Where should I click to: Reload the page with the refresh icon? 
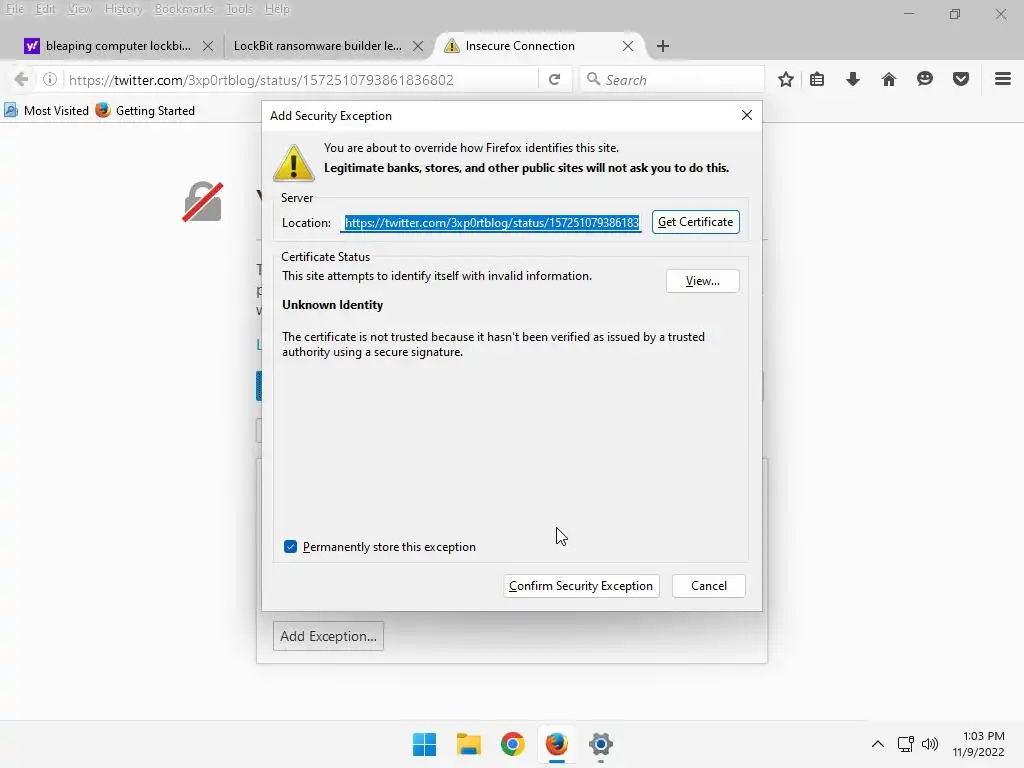[x=554, y=80]
